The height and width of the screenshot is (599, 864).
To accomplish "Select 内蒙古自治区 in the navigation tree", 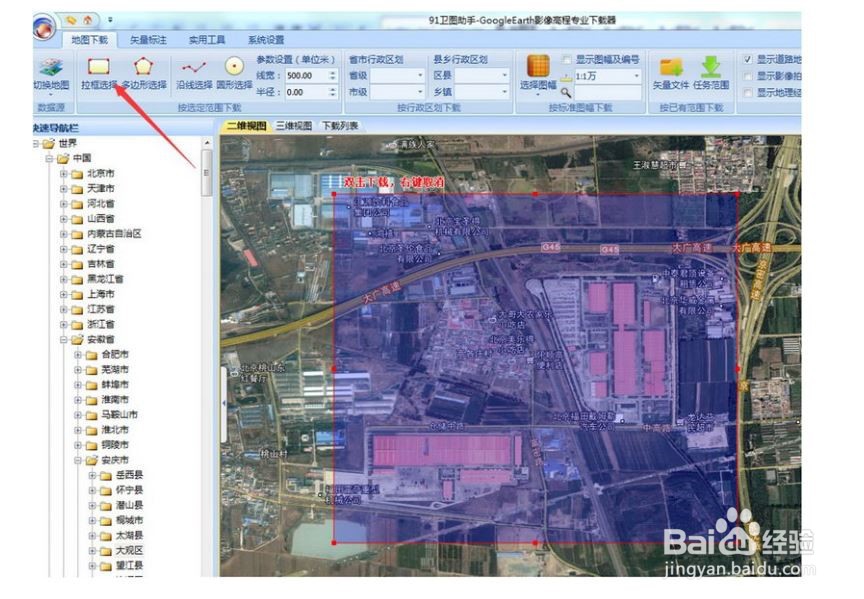I will [114, 234].
